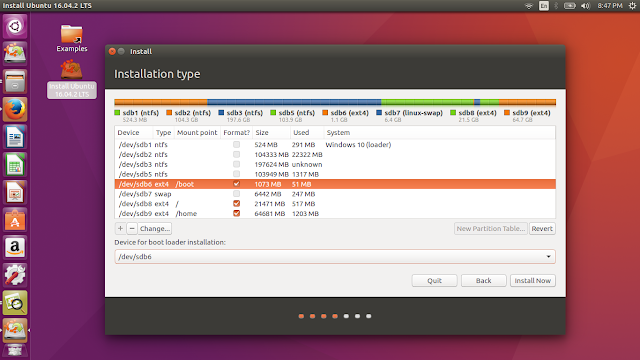Image resolution: width=640 pixels, height=360 pixels.
Task: Click the sdb5 (ntfs) legend label
Action: [x=297, y=113]
